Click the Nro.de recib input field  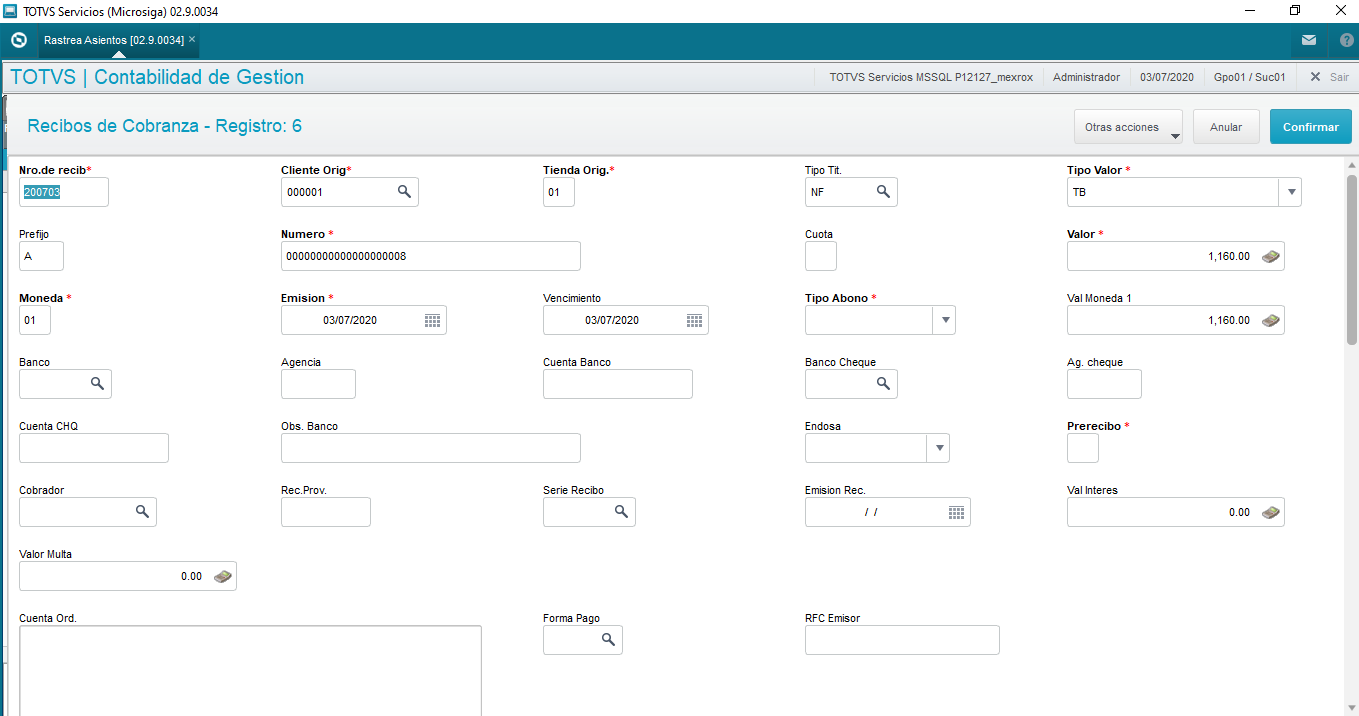pyautogui.click(x=64, y=192)
